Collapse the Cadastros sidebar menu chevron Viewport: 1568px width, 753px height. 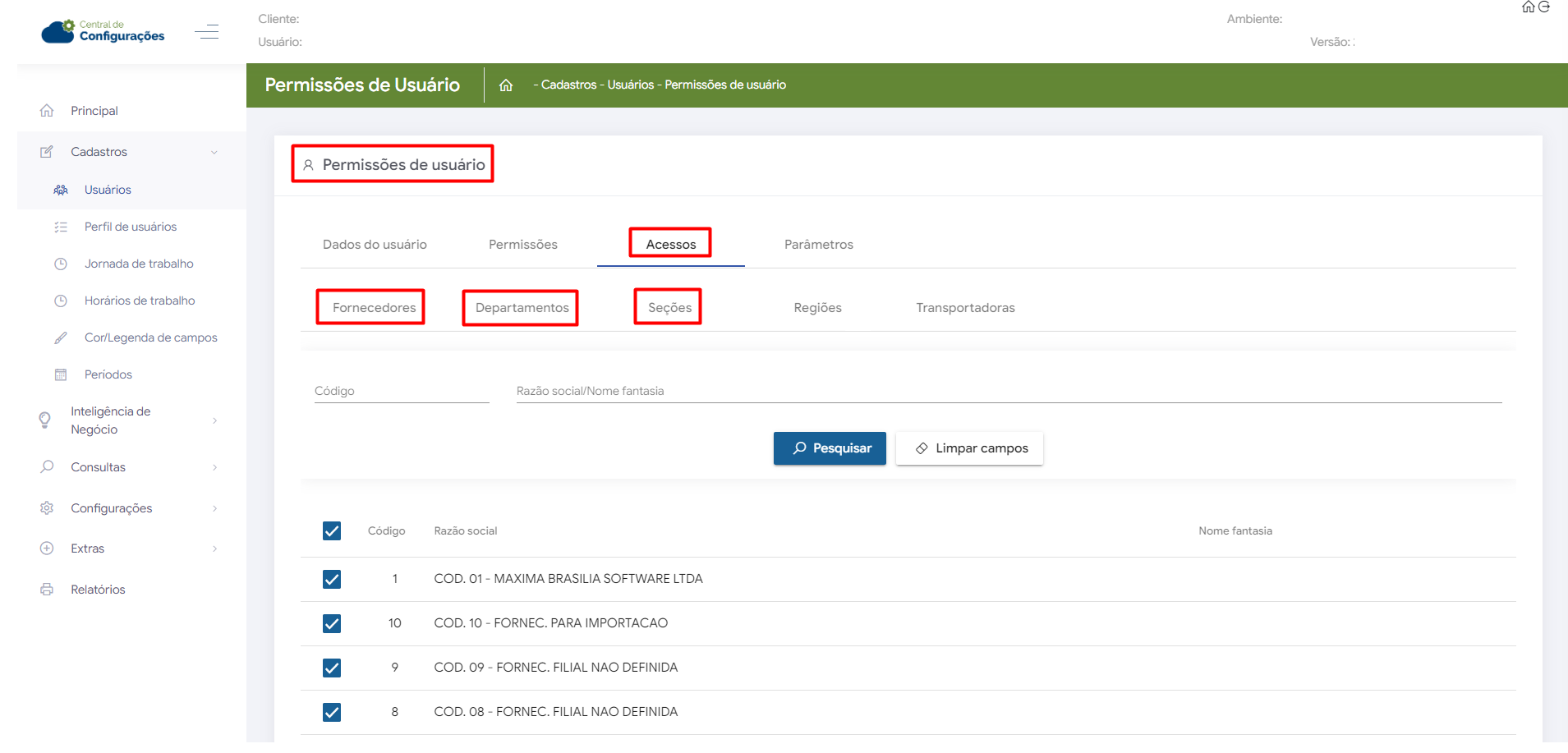click(x=214, y=152)
